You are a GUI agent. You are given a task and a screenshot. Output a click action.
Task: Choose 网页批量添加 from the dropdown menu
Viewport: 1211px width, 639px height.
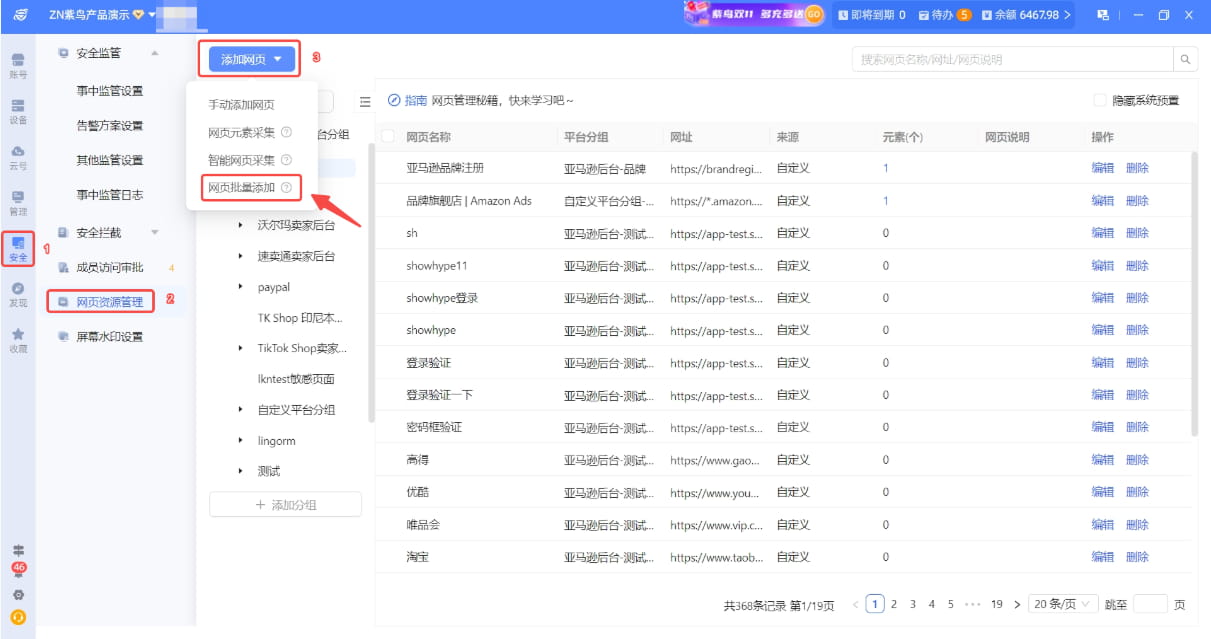click(x=241, y=188)
